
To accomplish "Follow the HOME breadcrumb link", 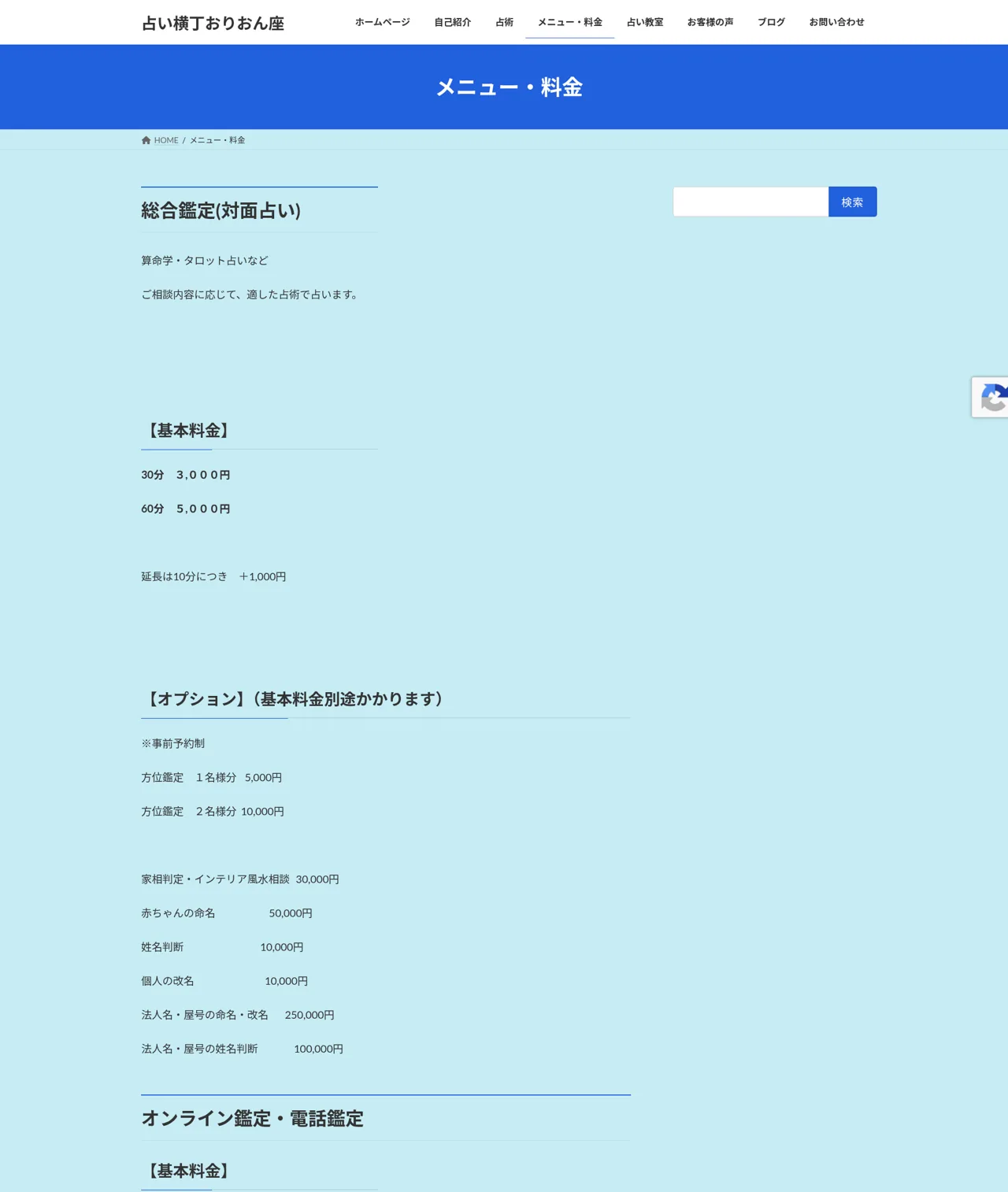I will pyautogui.click(x=166, y=140).
